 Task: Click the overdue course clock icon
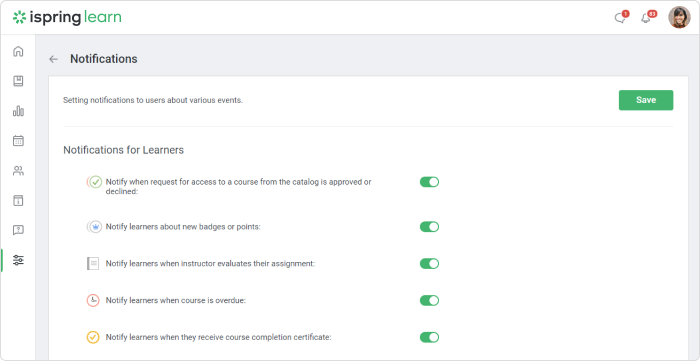click(93, 300)
